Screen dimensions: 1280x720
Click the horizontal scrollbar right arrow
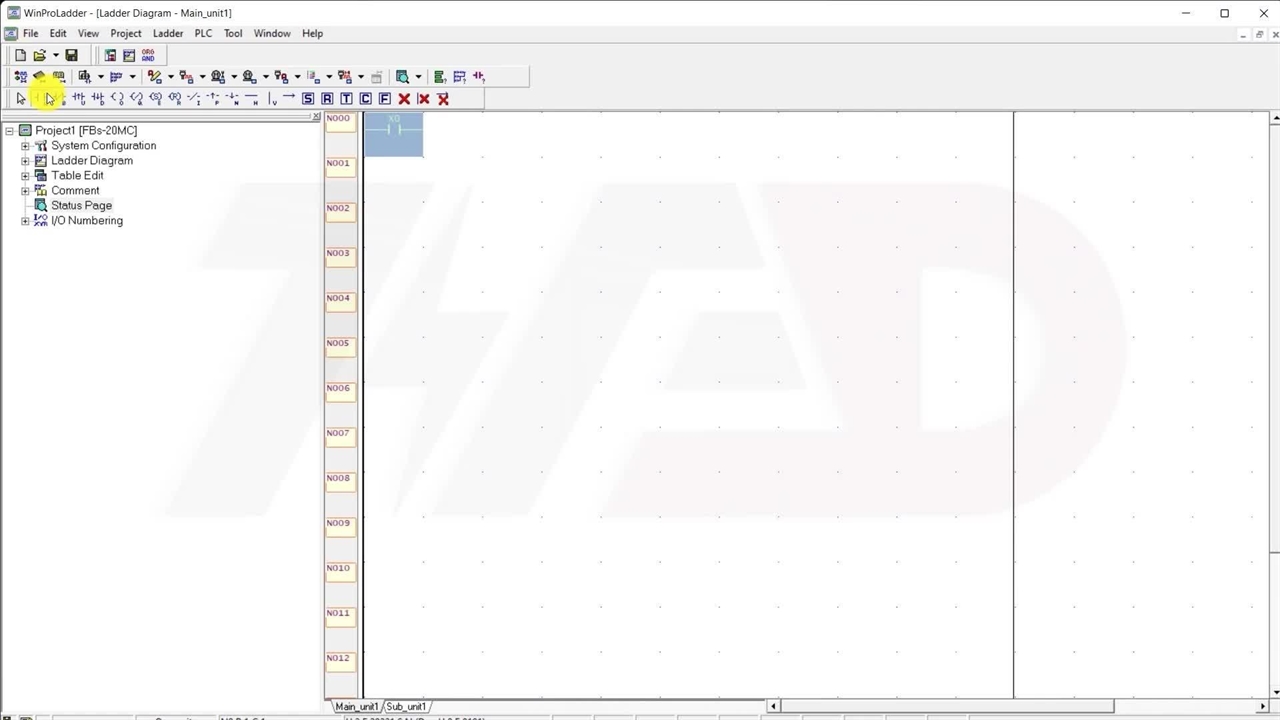pos(1263,706)
